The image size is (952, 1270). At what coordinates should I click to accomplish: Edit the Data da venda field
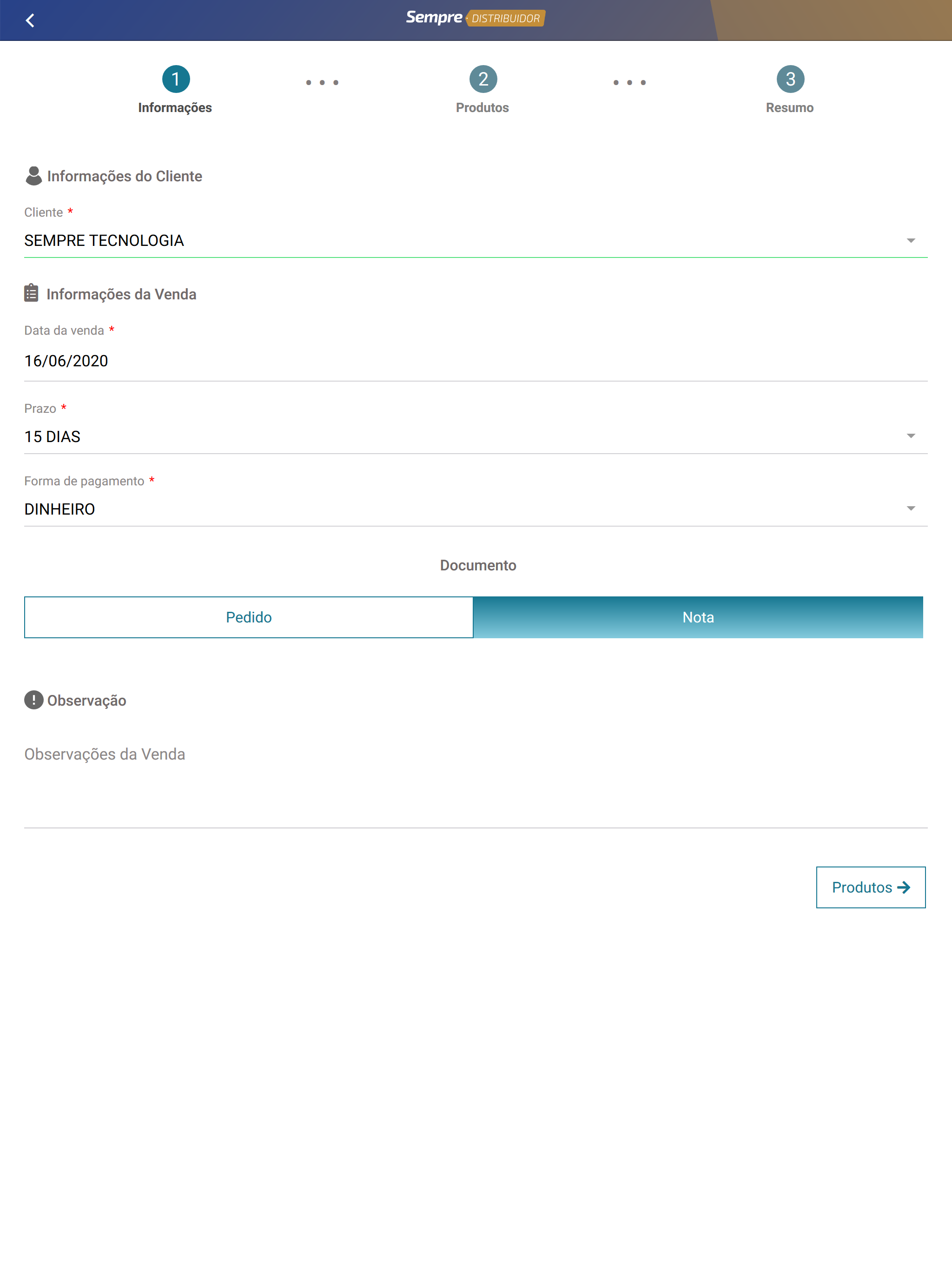pos(476,361)
